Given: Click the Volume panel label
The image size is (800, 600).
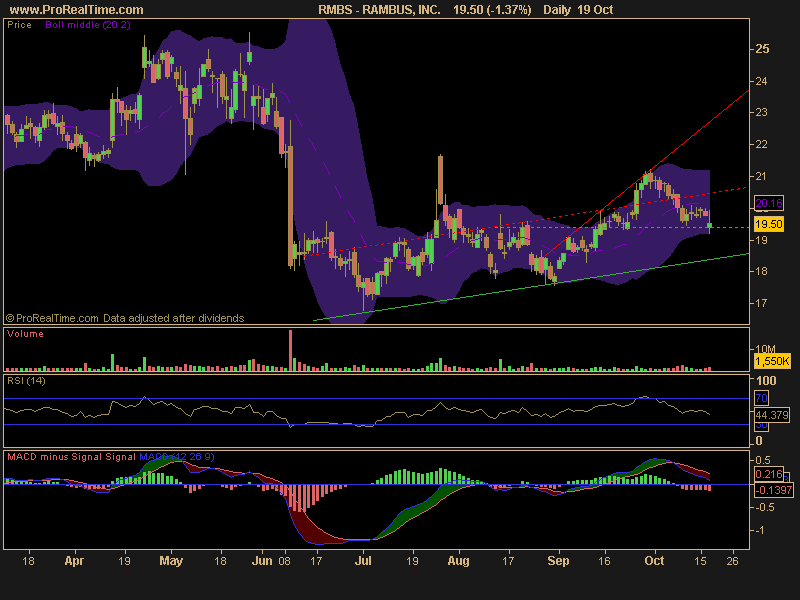Looking at the screenshot, I should 26,334.
